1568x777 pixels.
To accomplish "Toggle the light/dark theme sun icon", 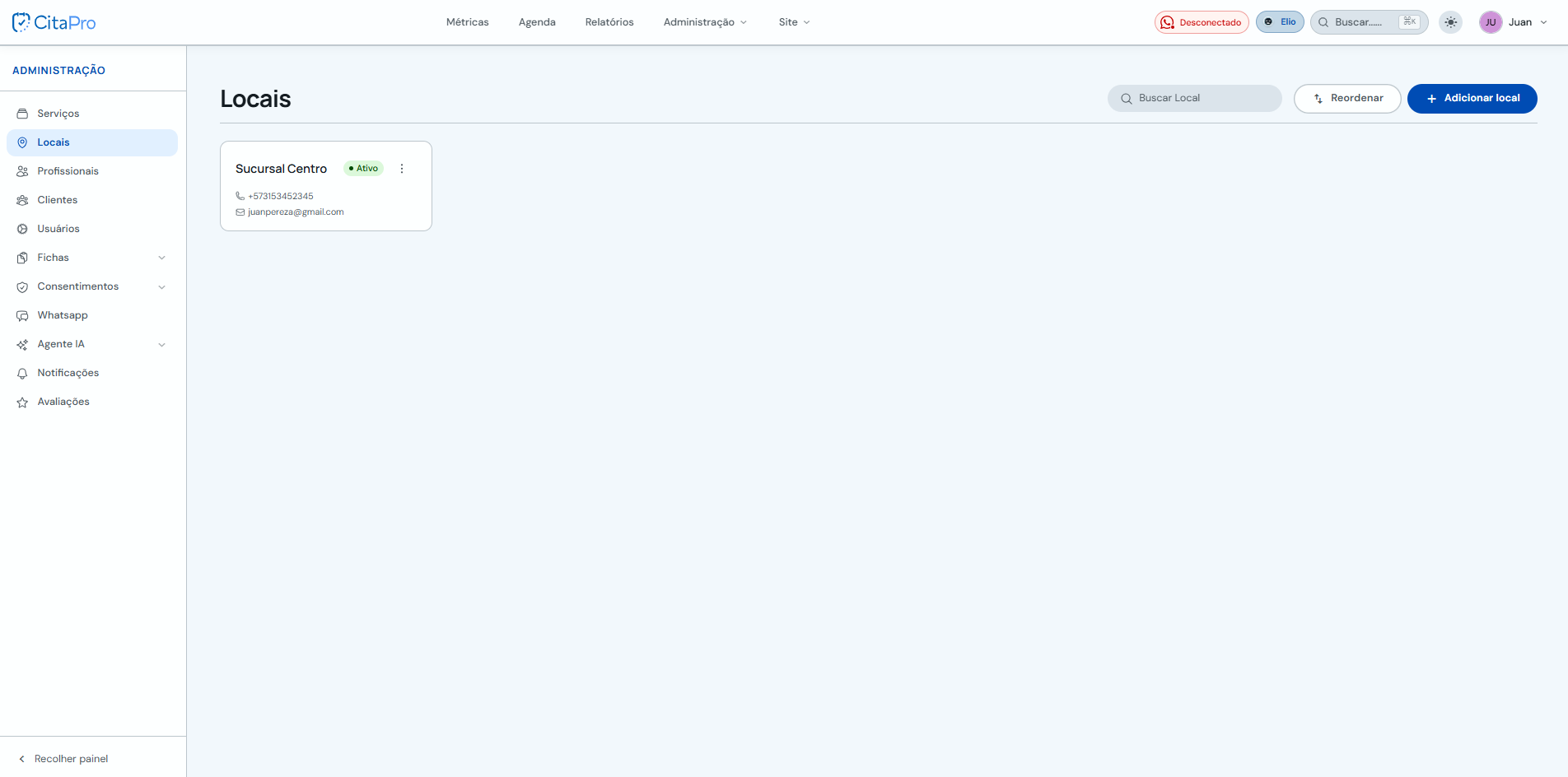I will click(x=1451, y=22).
